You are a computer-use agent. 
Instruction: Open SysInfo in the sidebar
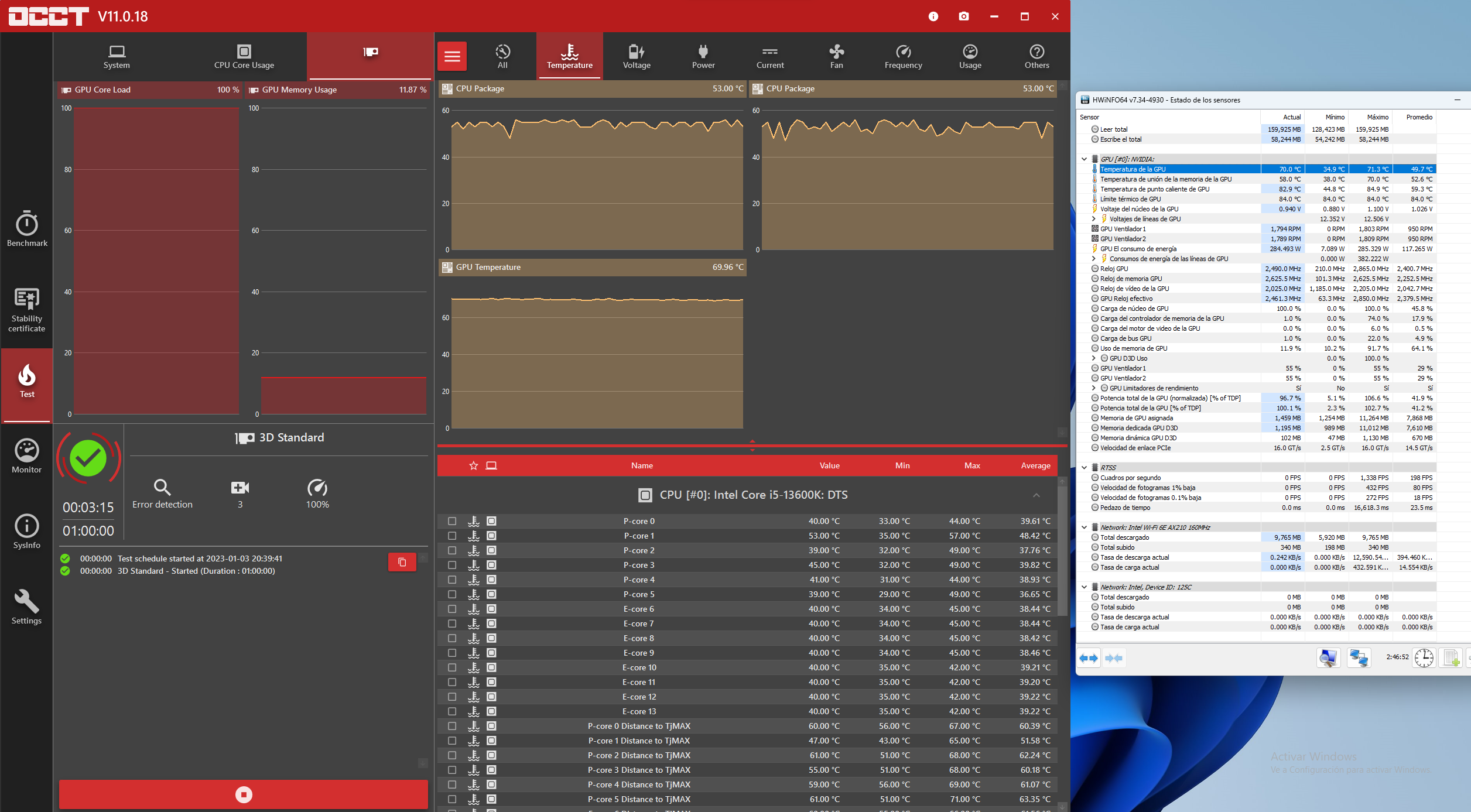point(27,532)
